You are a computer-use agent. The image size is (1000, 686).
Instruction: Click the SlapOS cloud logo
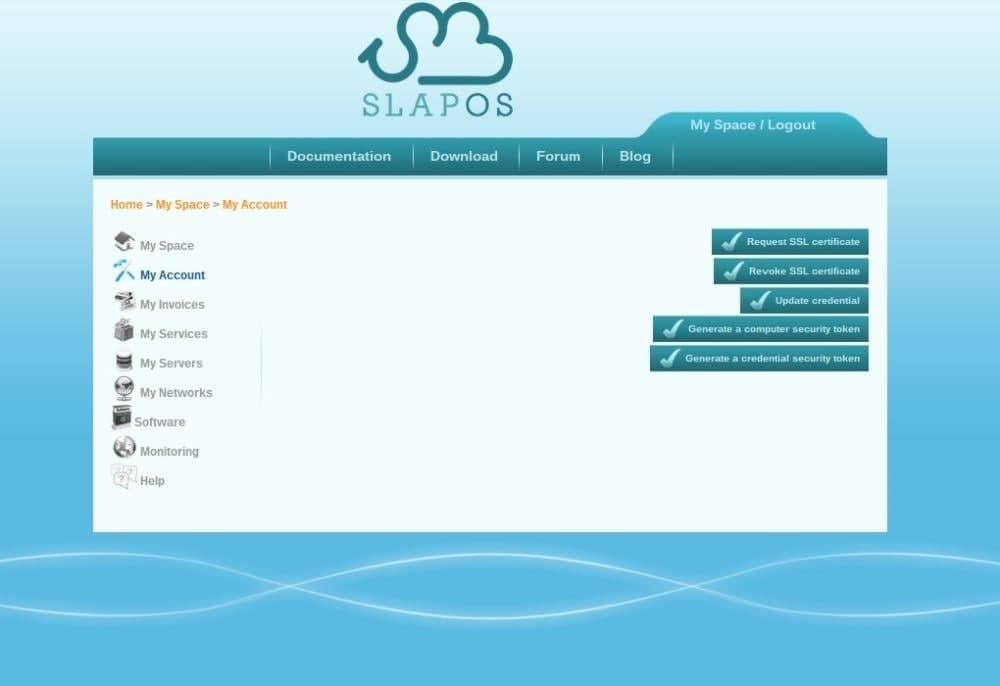(436, 43)
